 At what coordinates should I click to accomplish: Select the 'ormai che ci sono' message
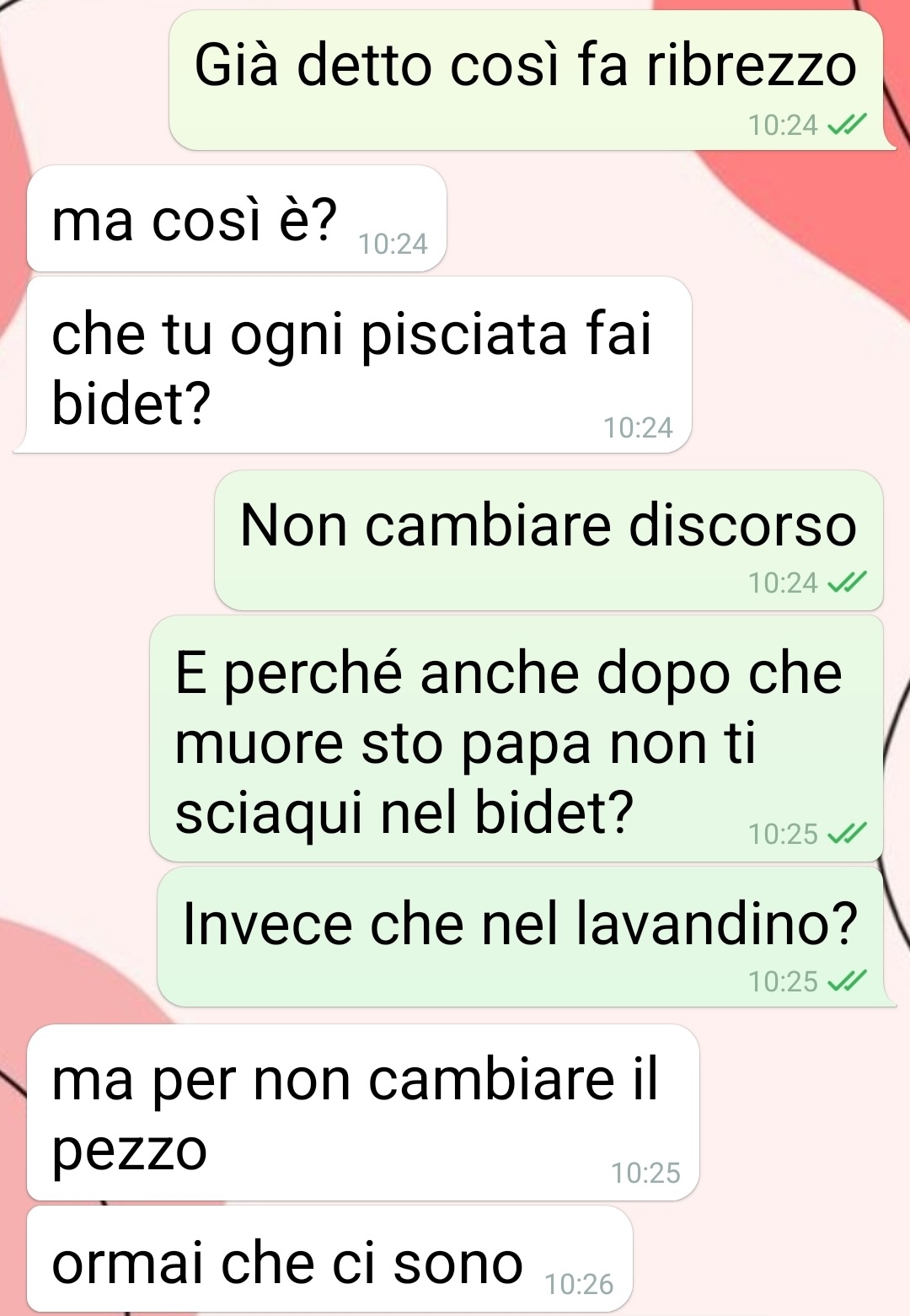point(329,1259)
